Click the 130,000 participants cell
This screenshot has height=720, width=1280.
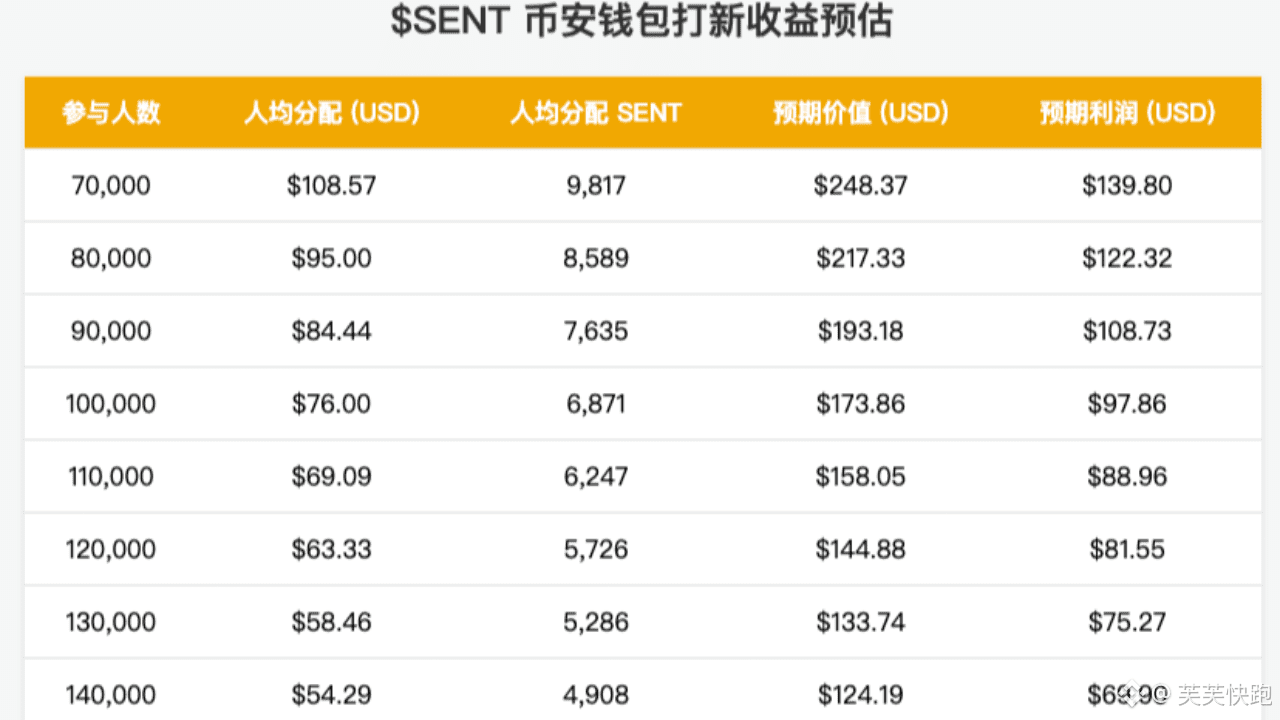[111, 622]
